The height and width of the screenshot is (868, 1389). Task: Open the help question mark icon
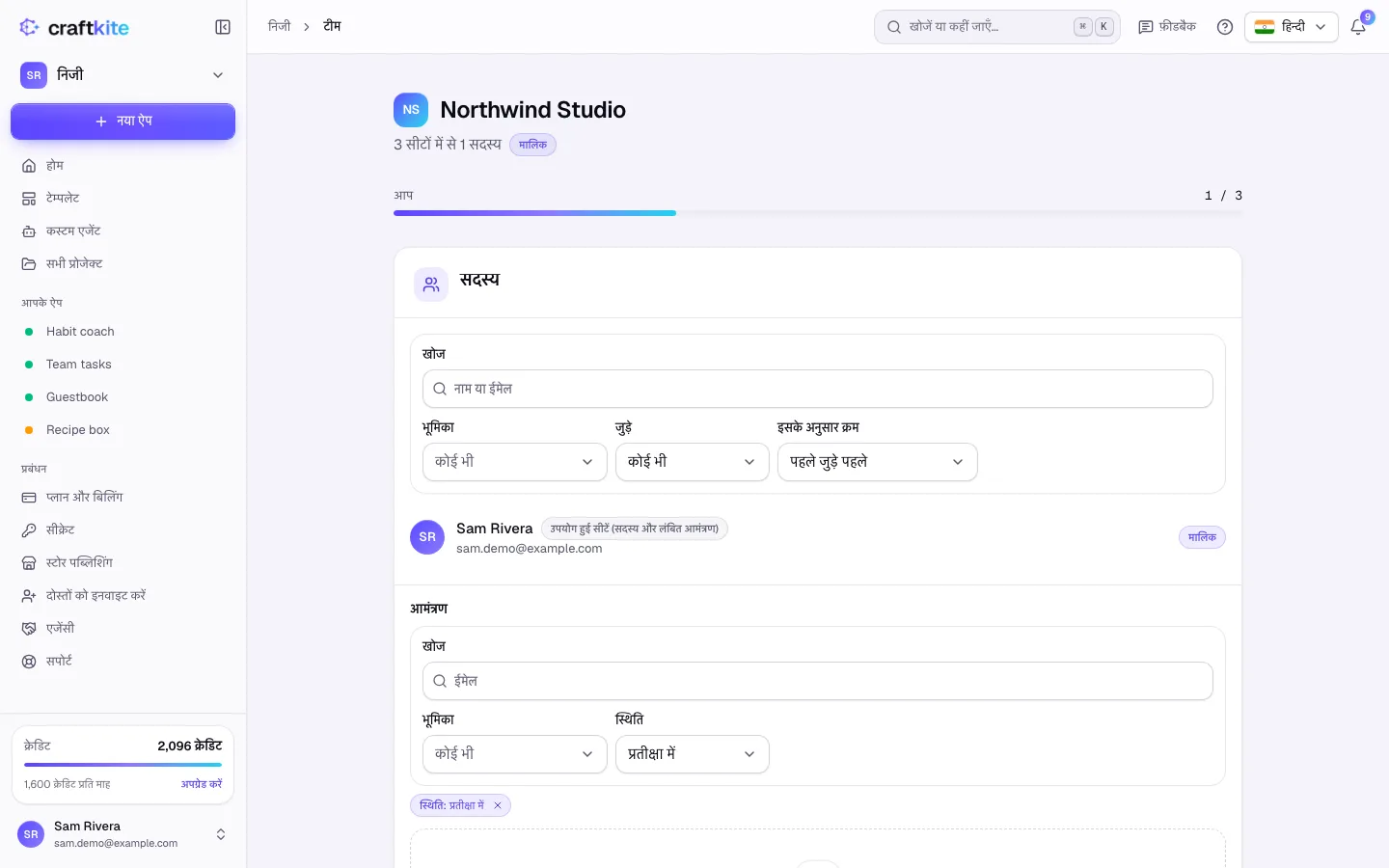coord(1225,27)
